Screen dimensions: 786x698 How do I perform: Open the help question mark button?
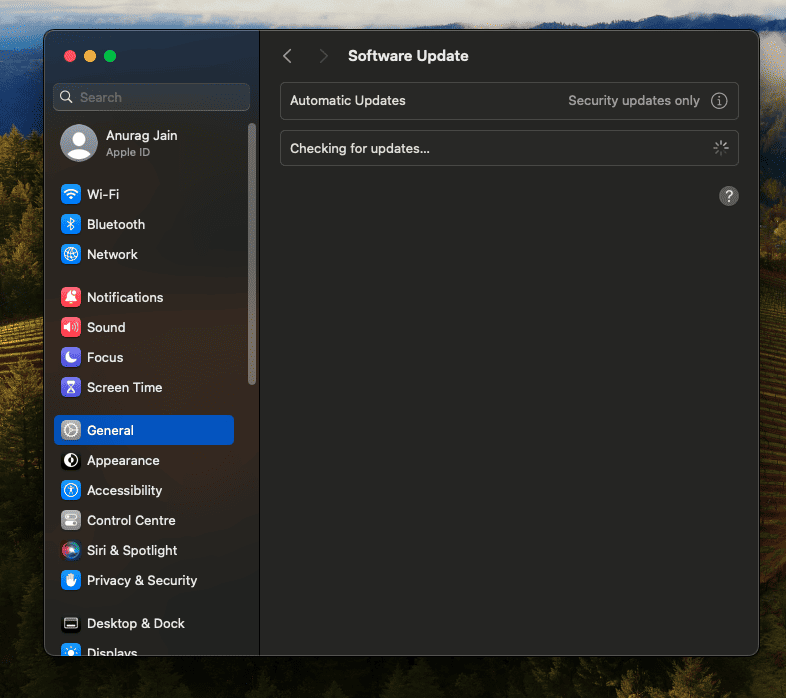pyautogui.click(x=729, y=196)
